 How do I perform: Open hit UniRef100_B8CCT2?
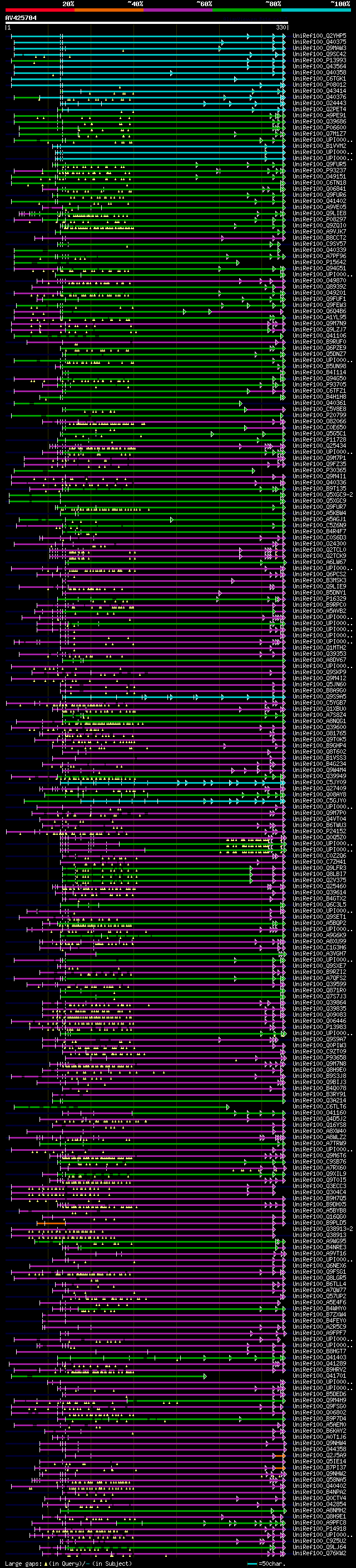(x=319, y=238)
